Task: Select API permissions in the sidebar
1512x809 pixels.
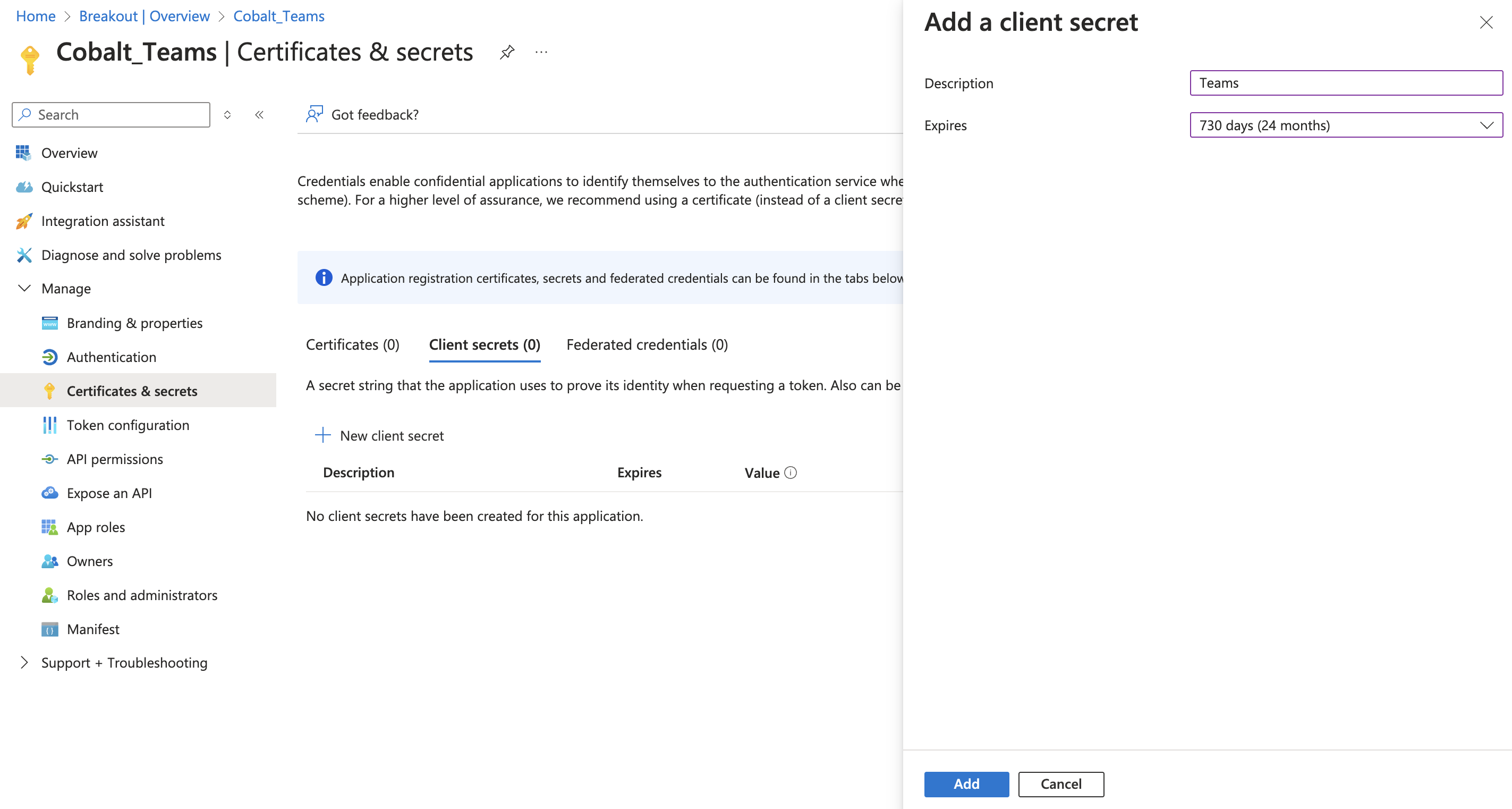Action: pos(114,459)
